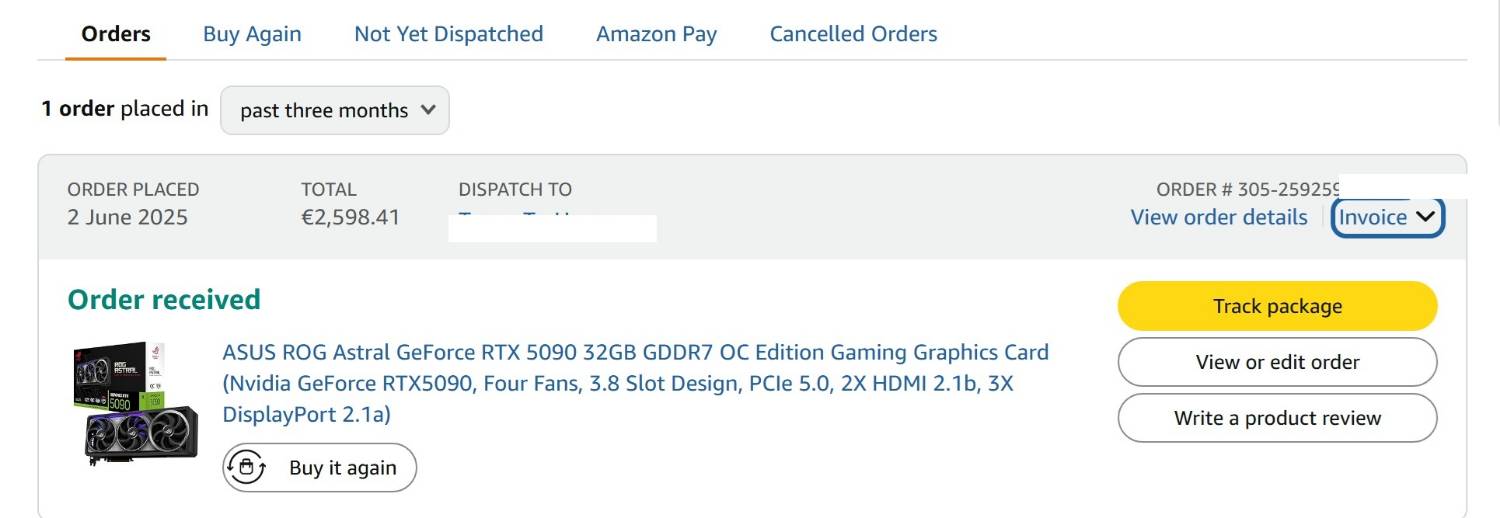Open the past three months dropdown
The width and height of the screenshot is (1500, 518).
[334, 110]
